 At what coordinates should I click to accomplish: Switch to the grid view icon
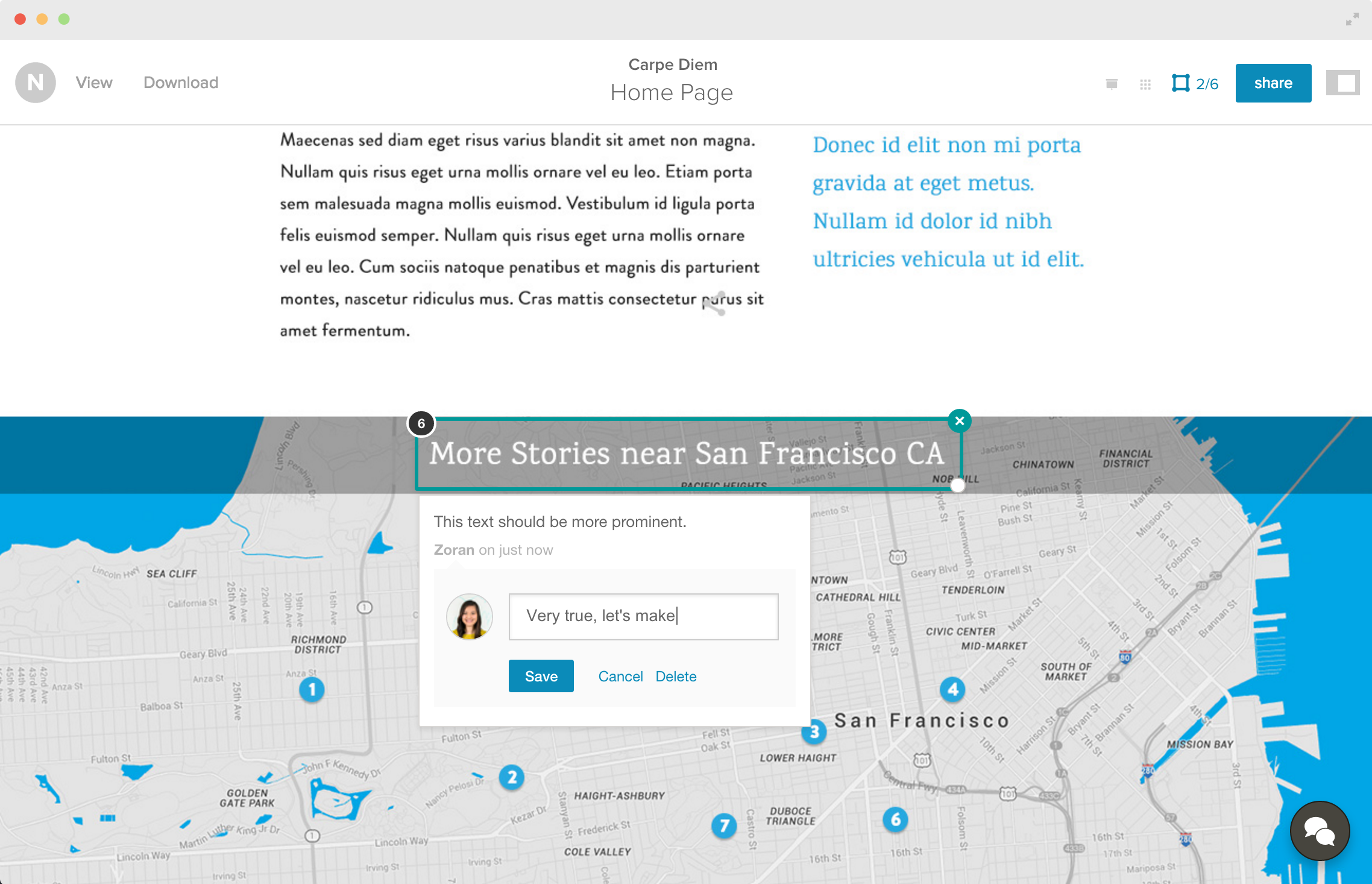[x=1145, y=84]
